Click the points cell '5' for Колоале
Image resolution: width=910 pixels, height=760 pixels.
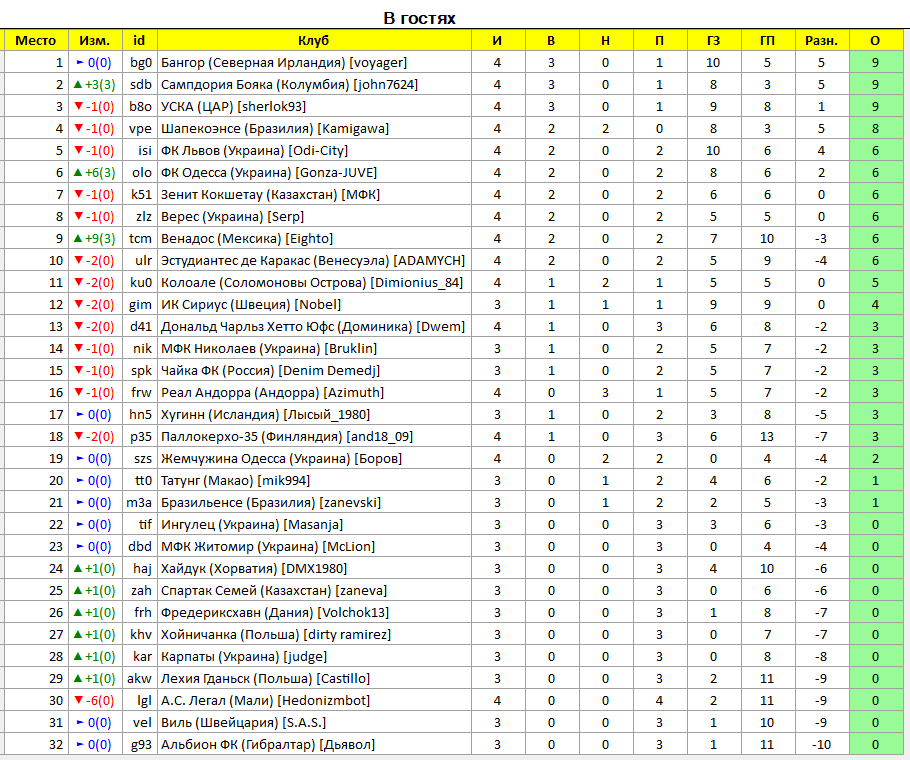pos(875,283)
